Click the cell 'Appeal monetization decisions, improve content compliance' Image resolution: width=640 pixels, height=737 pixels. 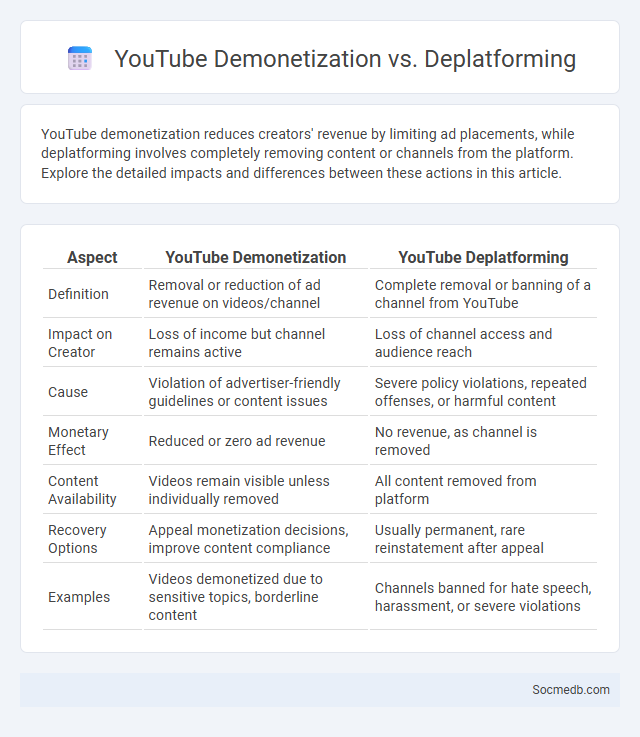[256, 539]
